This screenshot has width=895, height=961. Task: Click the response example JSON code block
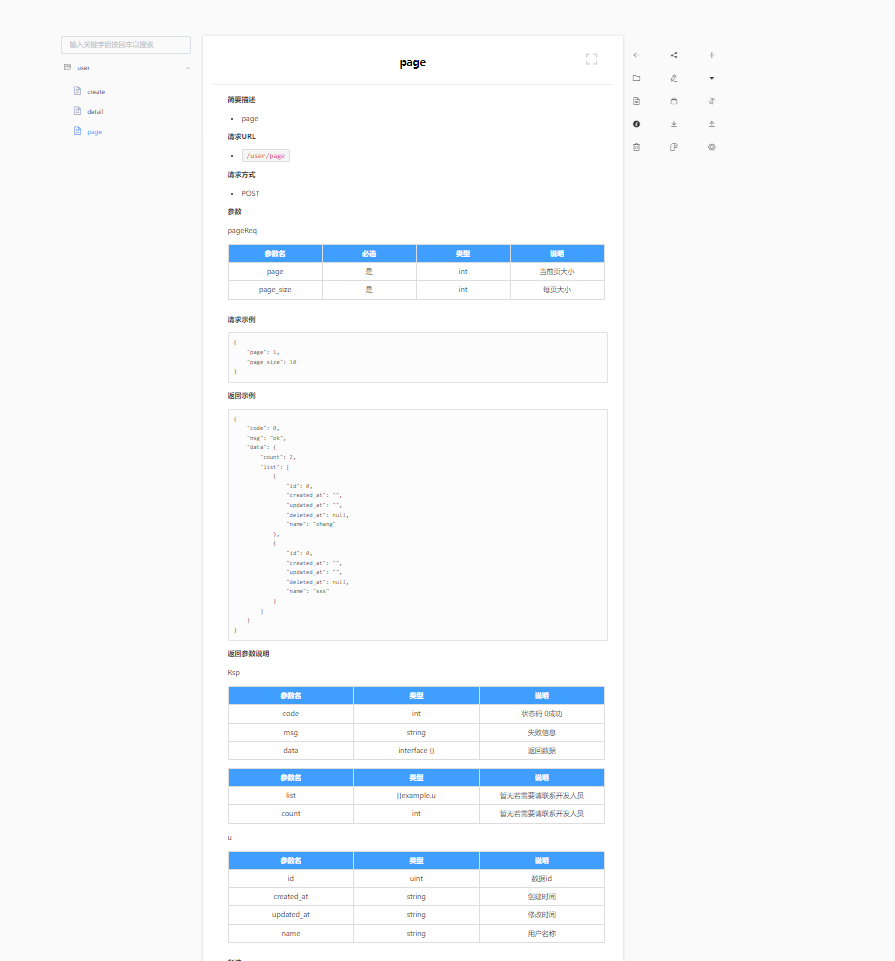pos(417,525)
